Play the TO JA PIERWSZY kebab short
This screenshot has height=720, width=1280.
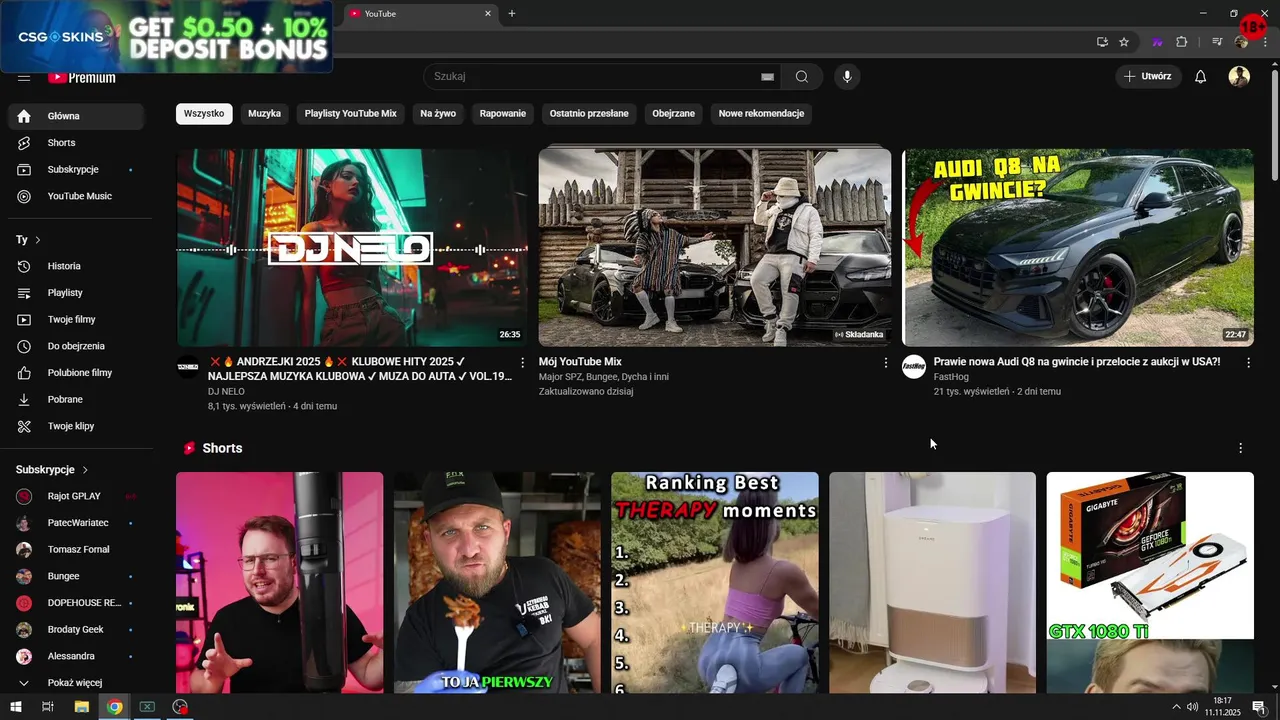click(x=497, y=583)
